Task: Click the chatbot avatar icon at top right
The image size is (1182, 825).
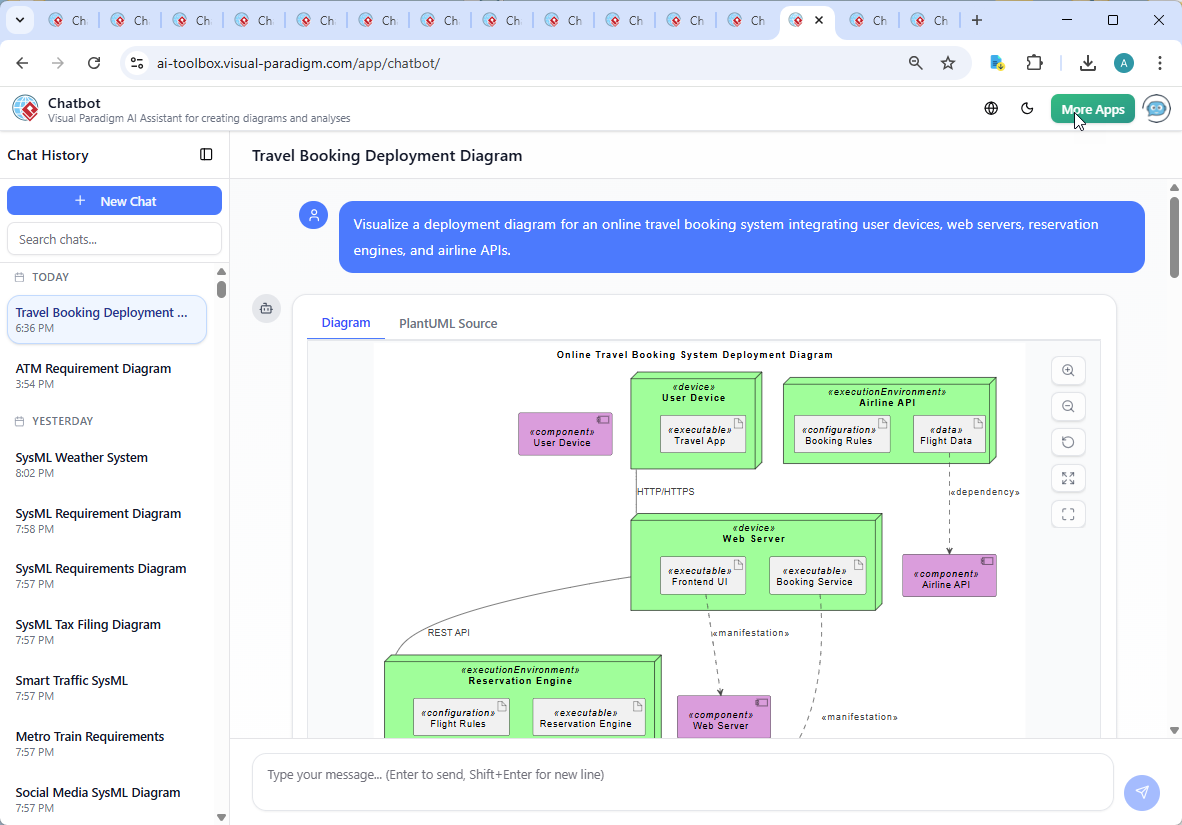Action: pos(1157,109)
